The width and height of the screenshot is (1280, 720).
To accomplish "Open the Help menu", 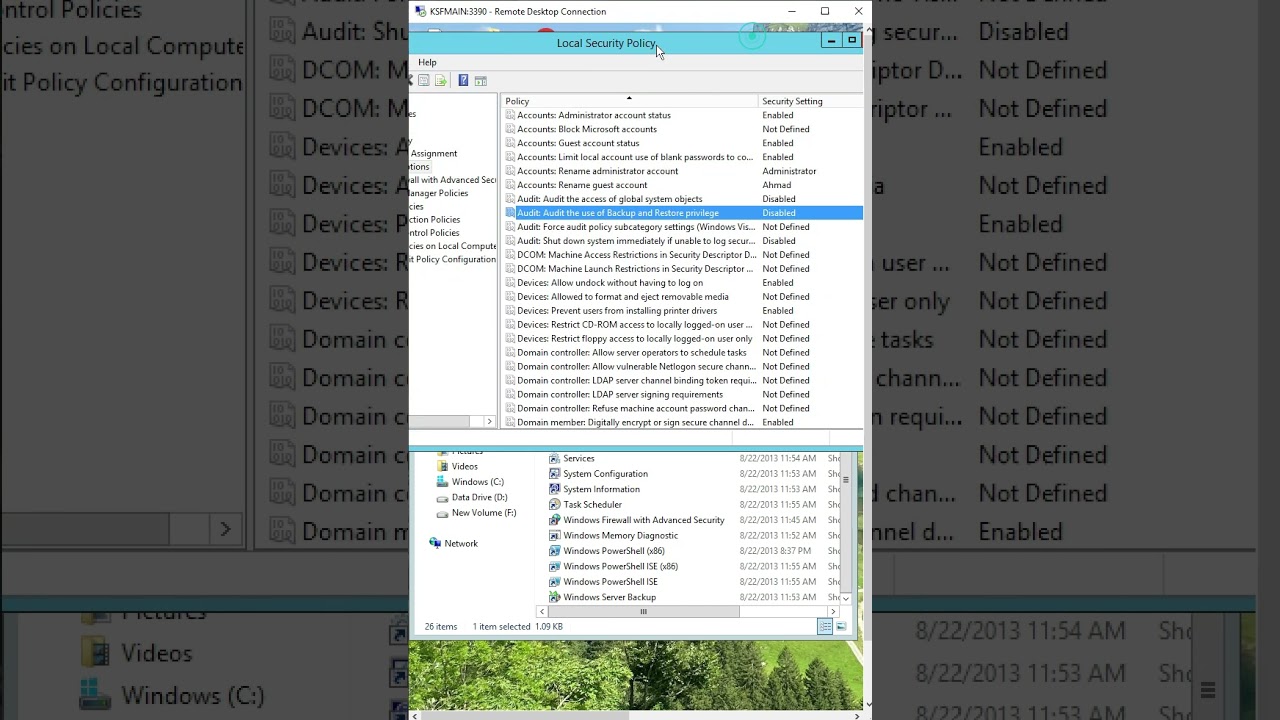I will pos(427,62).
